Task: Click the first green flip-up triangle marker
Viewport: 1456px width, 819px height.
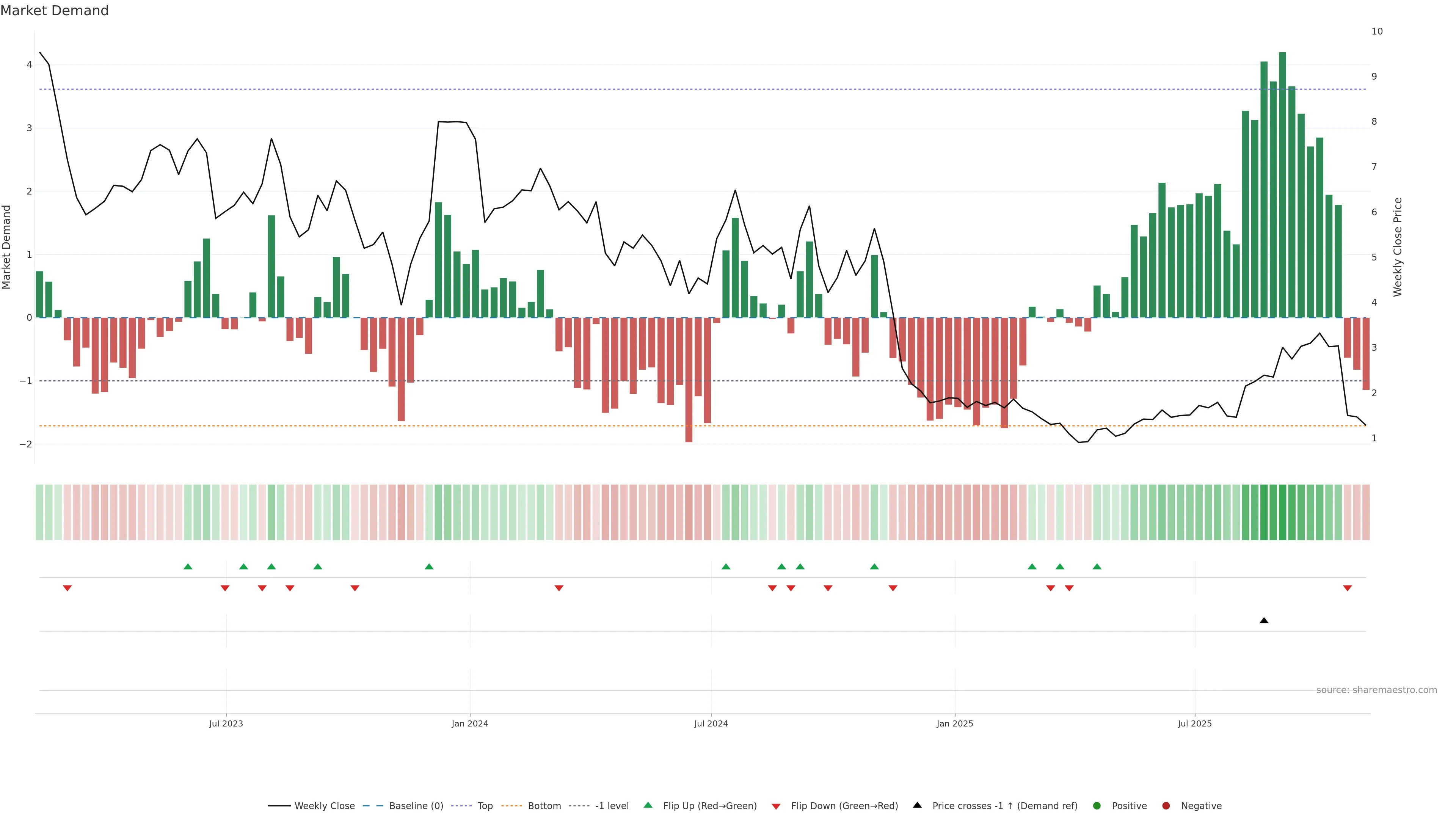Action: pos(188,566)
